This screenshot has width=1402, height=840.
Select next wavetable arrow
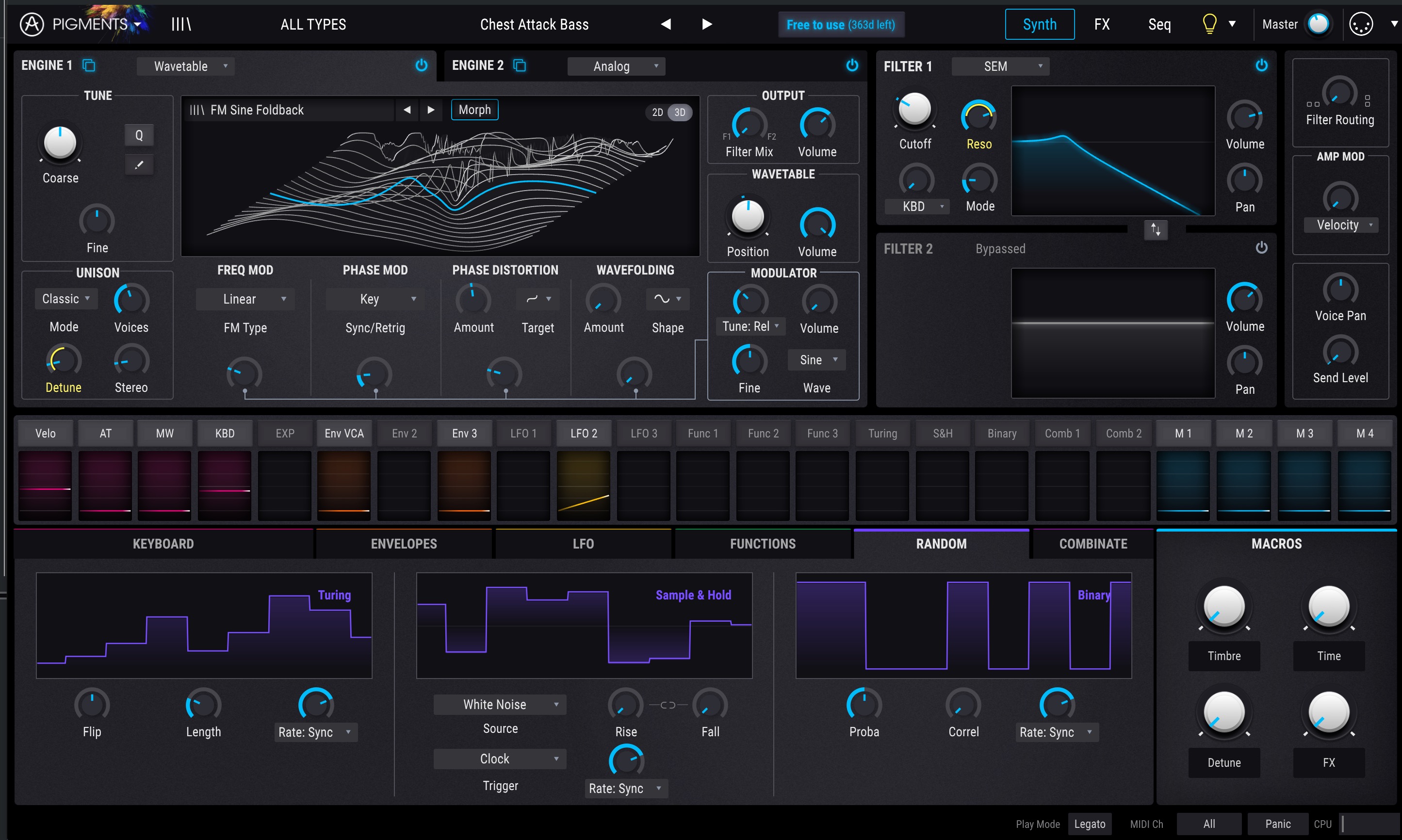[431, 110]
